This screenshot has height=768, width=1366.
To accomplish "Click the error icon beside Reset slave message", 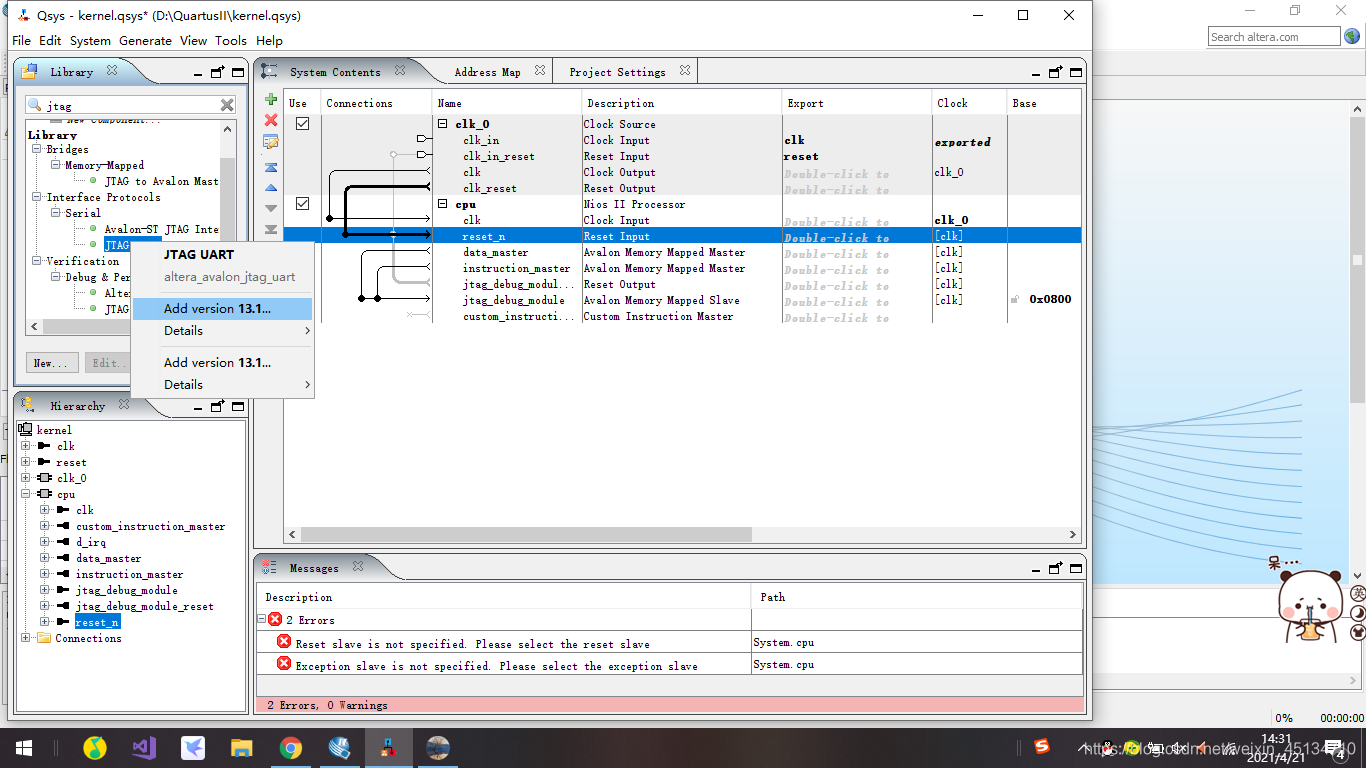I will point(284,642).
